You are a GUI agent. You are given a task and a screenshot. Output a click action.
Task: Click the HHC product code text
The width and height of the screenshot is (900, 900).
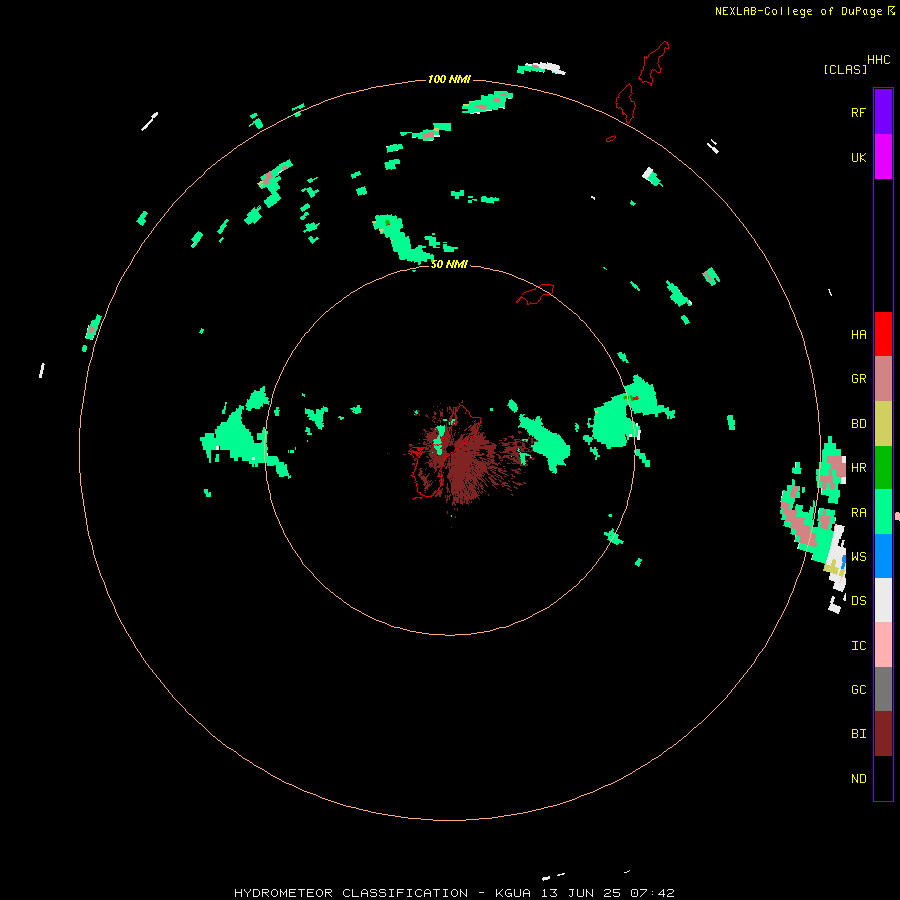(878, 60)
